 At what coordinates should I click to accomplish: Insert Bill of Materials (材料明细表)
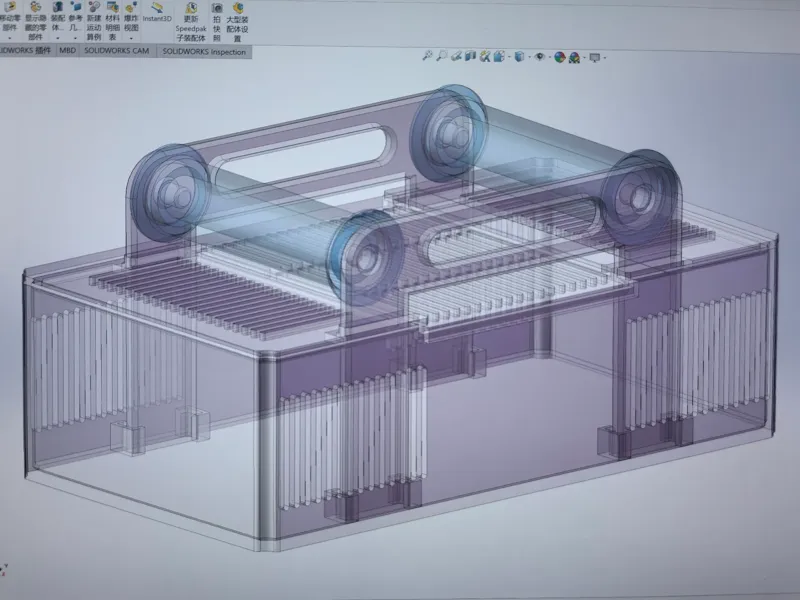112,20
